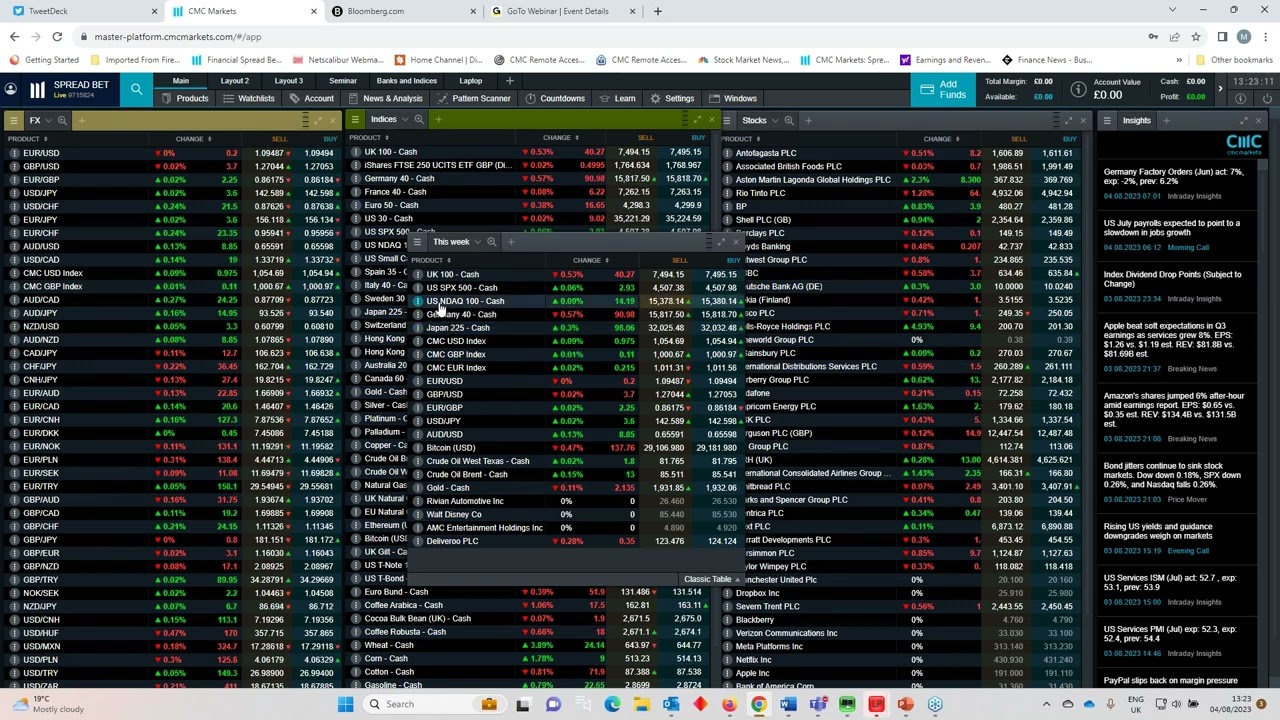Open the Account menu

[312, 98]
